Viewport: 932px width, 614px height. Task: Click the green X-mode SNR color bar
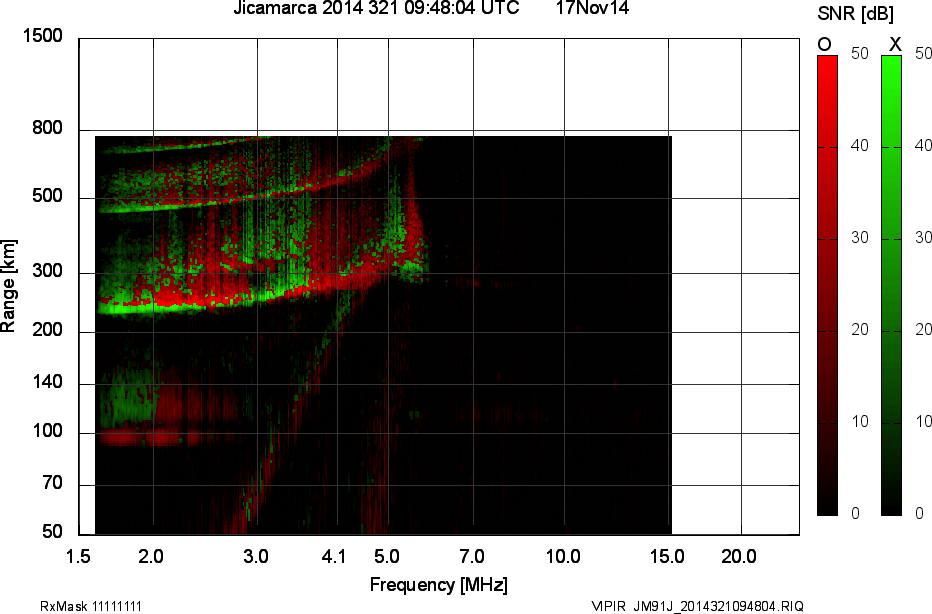[891, 285]
